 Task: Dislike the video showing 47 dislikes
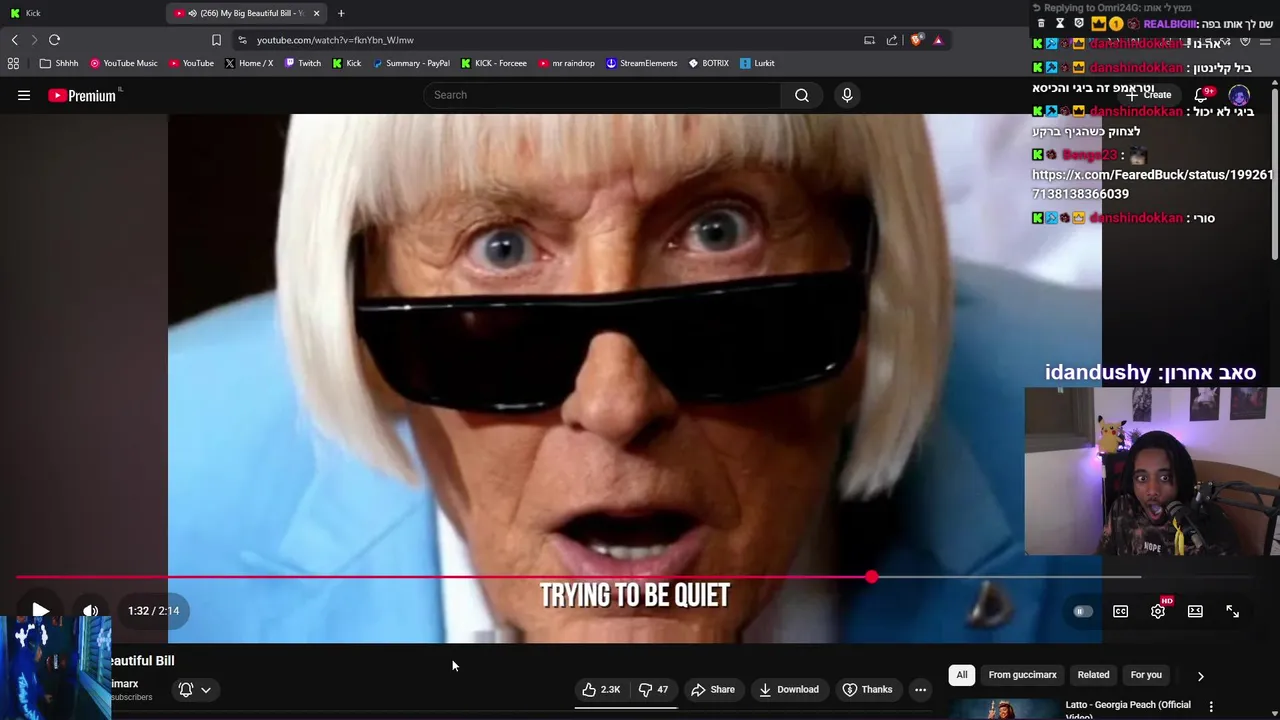tap(654, 689)
